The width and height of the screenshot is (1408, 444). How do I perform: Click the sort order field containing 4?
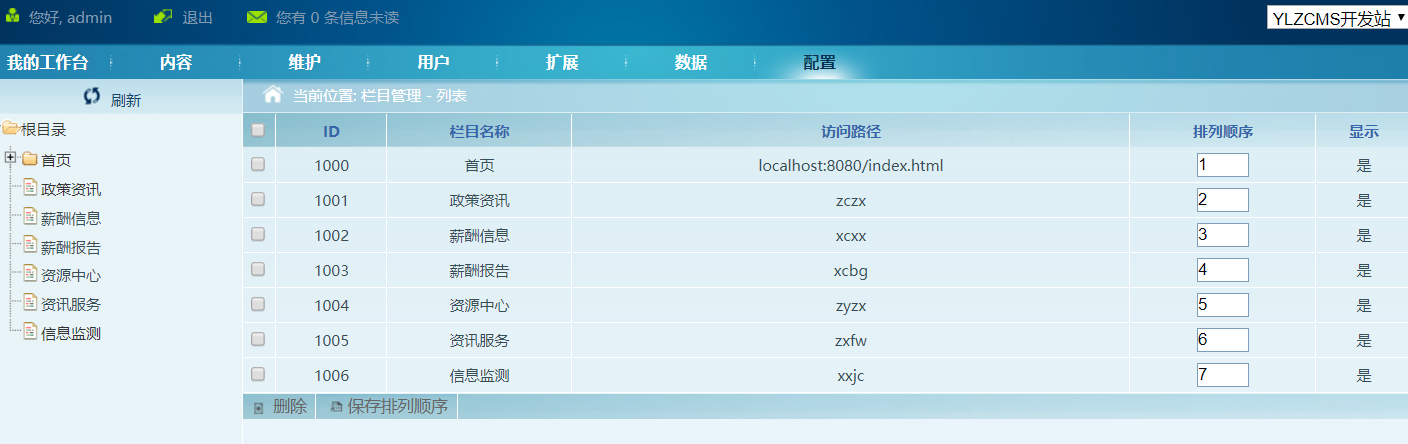tap(1223, 270)
